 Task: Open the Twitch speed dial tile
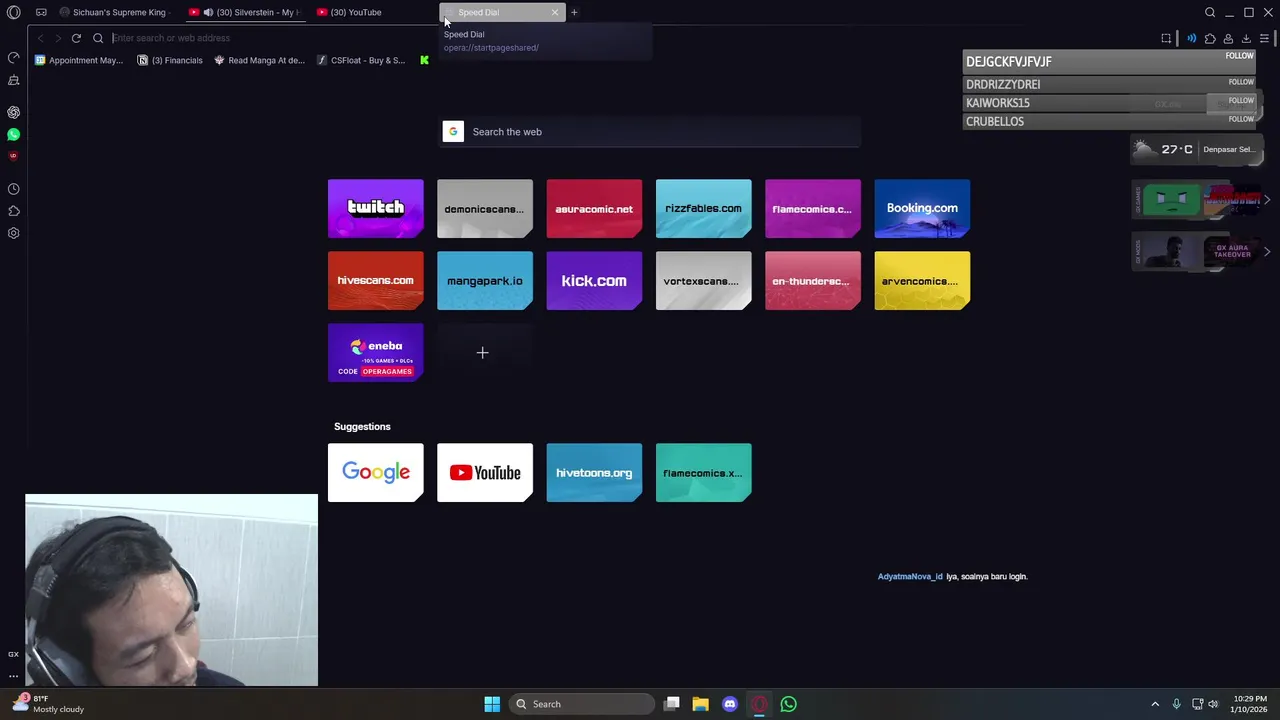click(x=376, y=209)
